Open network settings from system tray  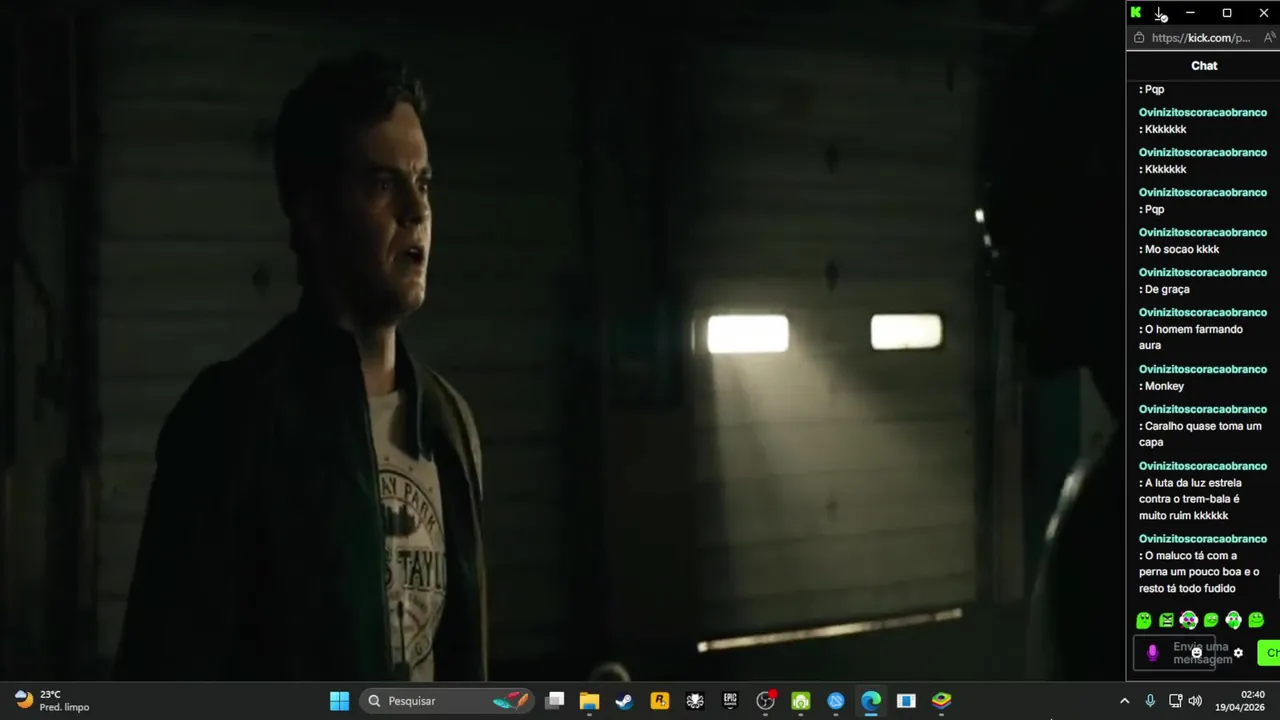(1175, 701)
